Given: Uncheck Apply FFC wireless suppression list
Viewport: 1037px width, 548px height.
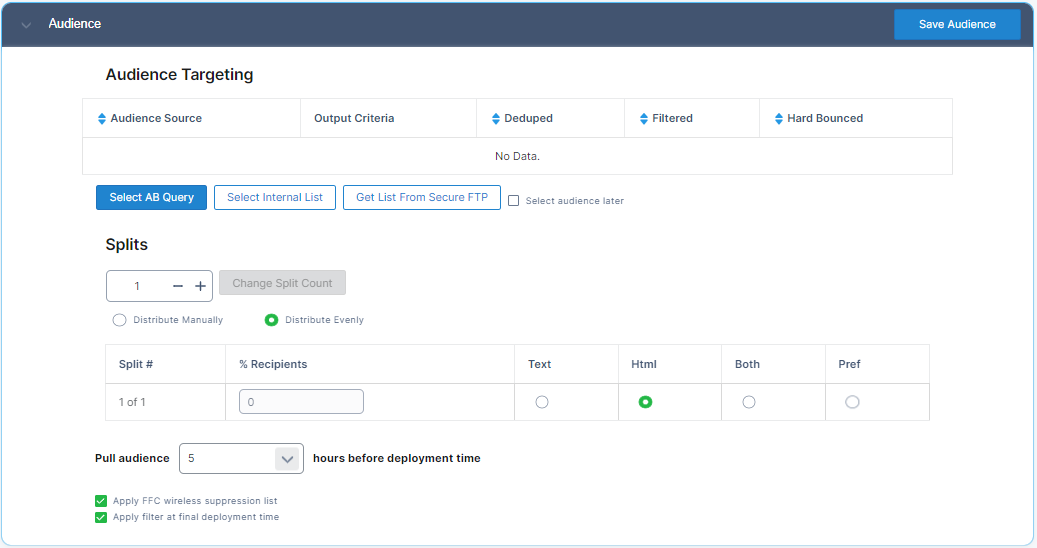Looking at the screenshot, I should tap(100, 501).
